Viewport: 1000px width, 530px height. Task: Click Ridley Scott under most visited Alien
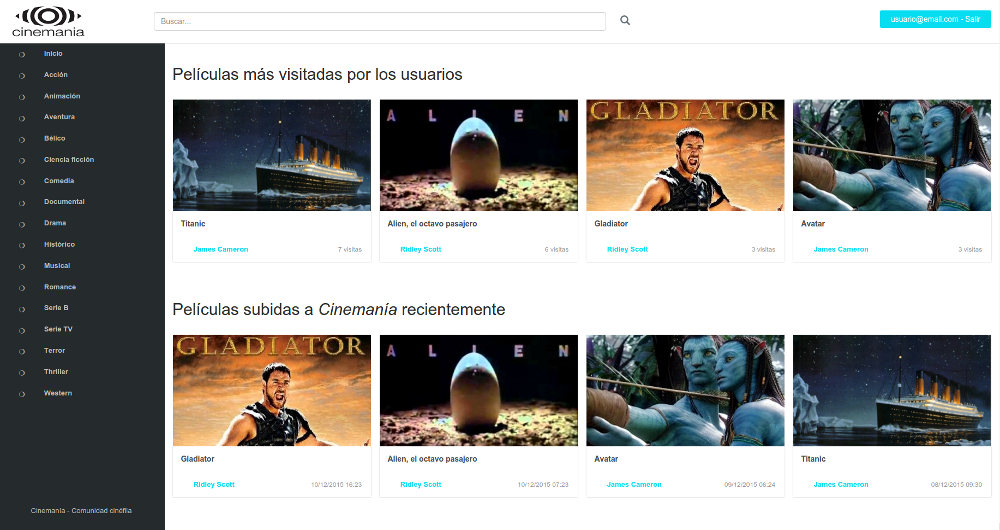[420, 249]
